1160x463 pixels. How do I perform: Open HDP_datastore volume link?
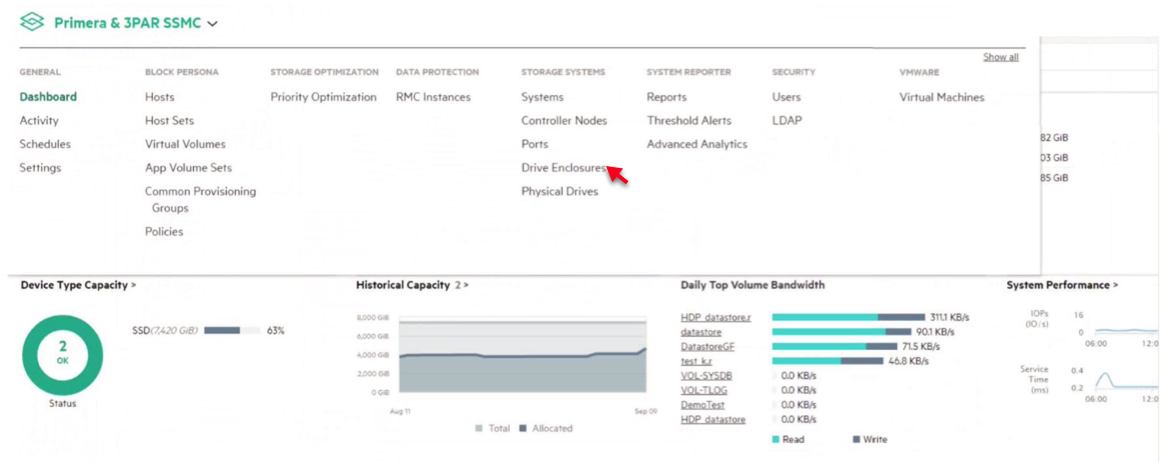[713, 419]
